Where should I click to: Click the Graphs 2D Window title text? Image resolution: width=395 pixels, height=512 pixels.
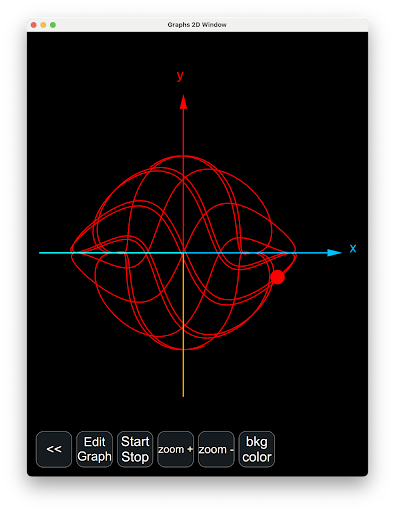tap(197, 25)
